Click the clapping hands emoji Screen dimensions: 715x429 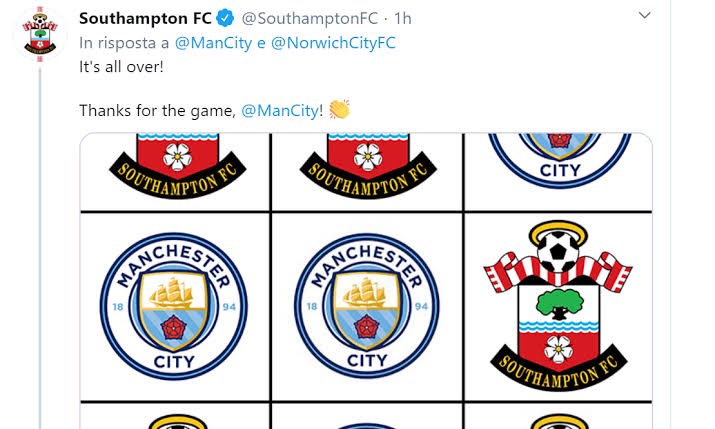(339, 109)
